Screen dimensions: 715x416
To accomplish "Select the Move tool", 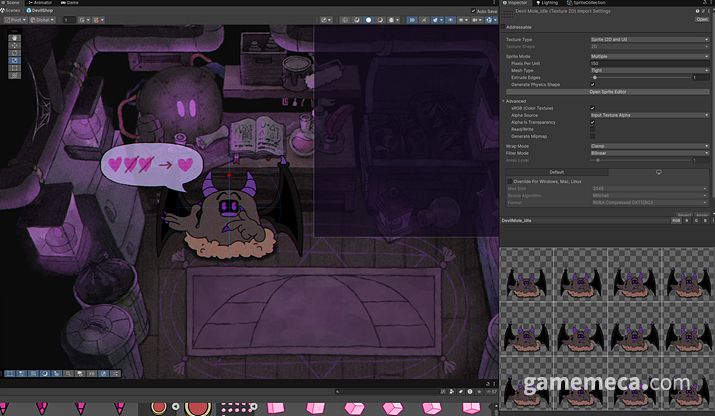I will coord(15,45).
